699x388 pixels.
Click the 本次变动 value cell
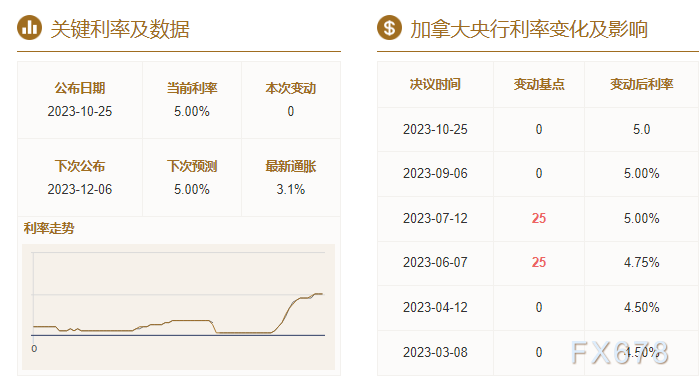tap(291, 100)
